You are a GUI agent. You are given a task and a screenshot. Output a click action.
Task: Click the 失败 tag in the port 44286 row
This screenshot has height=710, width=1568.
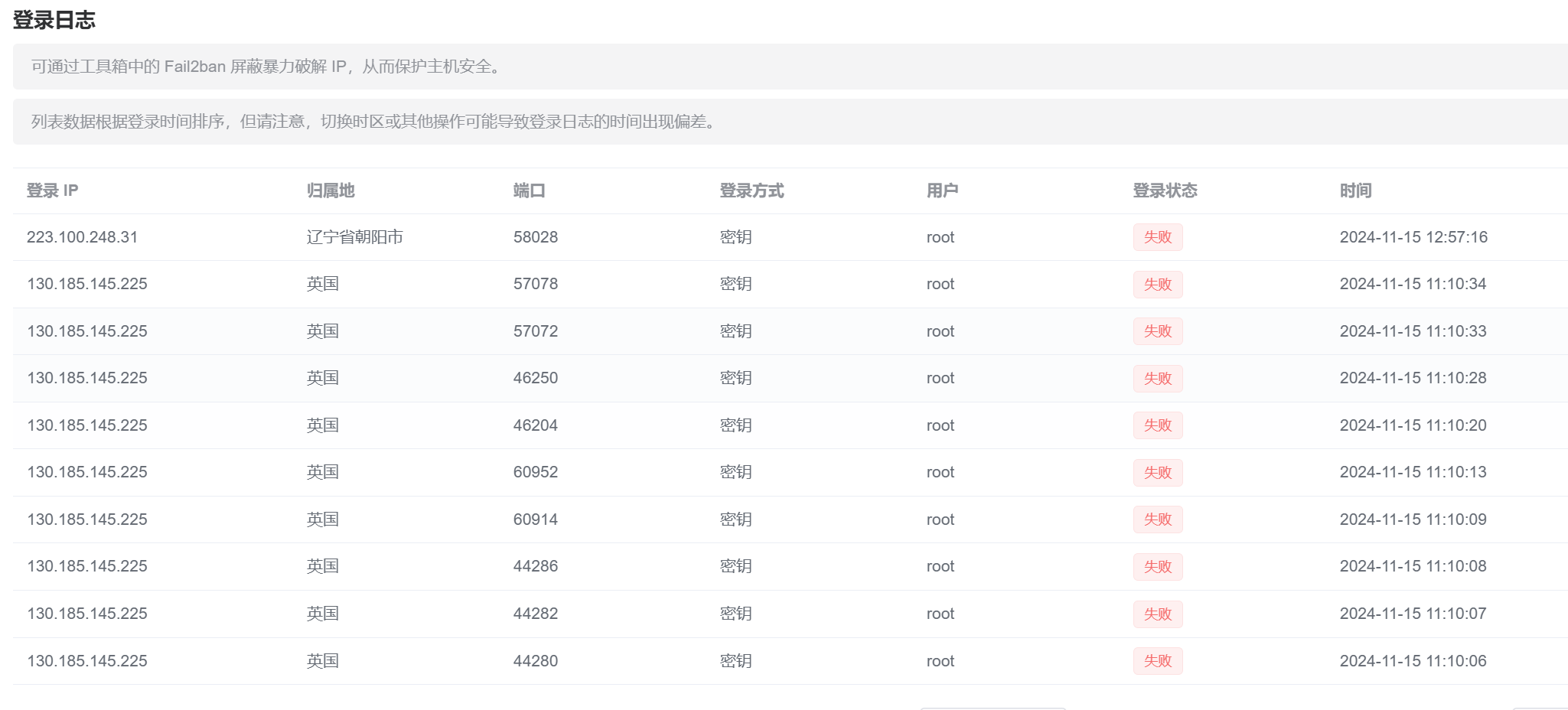point(1158,567)
